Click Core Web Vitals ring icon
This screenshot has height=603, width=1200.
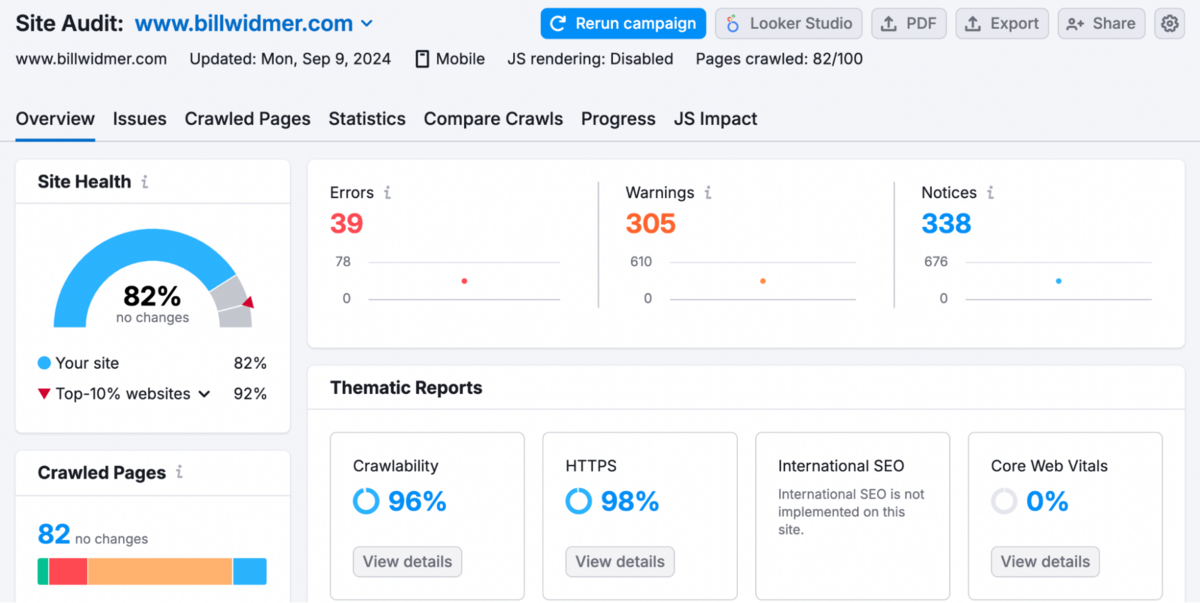click(x=1004, y=501)
